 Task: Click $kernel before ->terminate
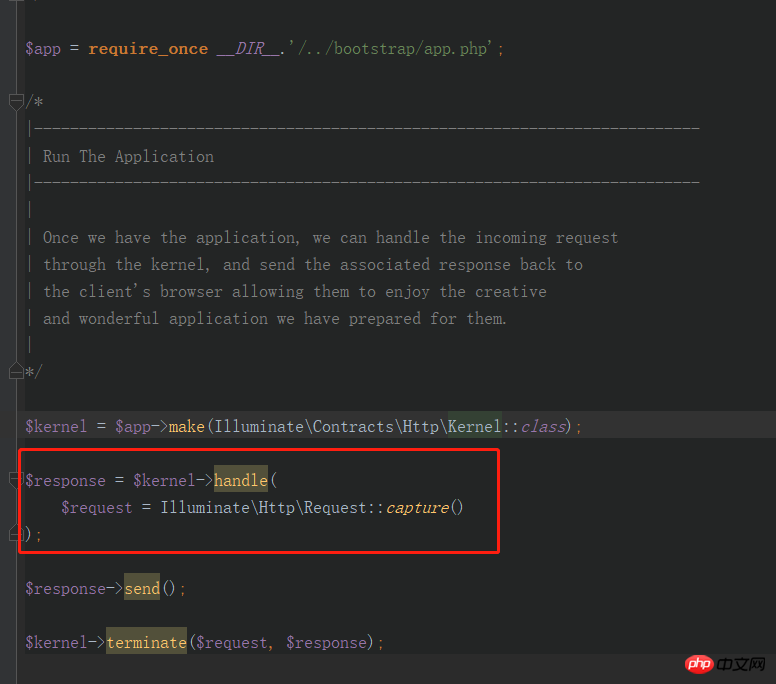coord(56,642)
